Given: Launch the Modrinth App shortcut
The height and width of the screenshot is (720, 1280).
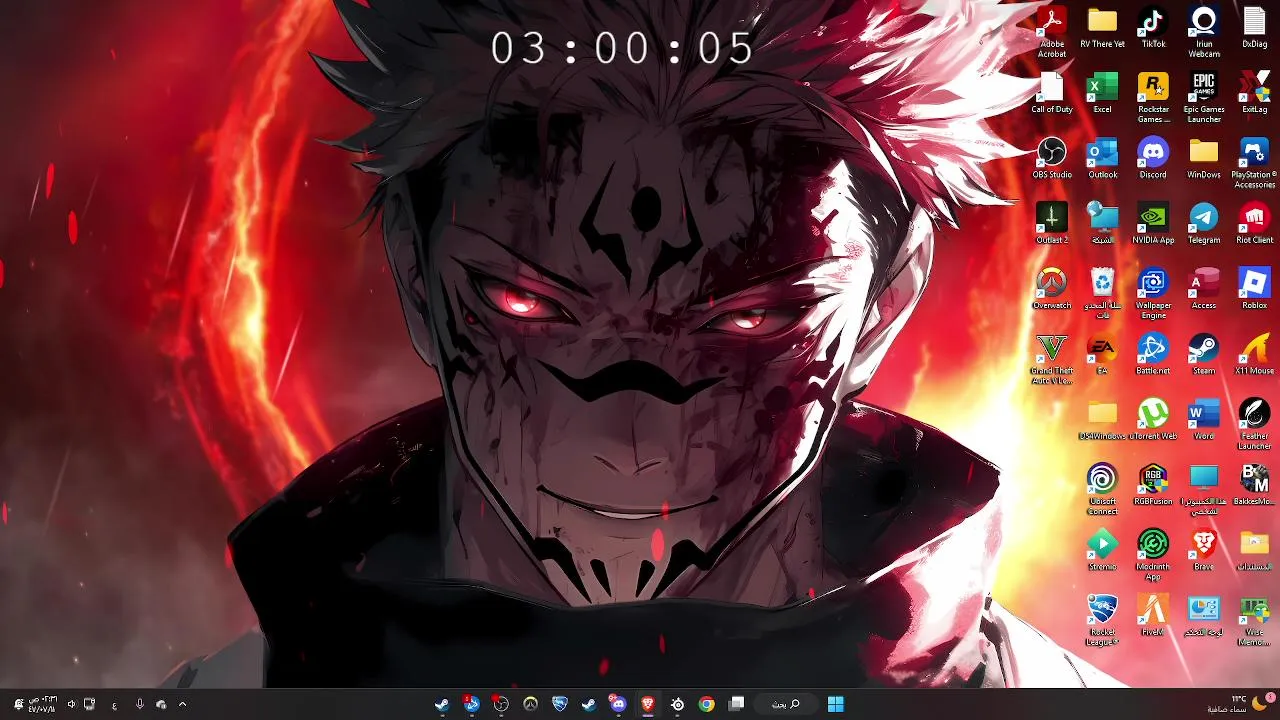Looking at the screenshot, I should (1153, 555).
